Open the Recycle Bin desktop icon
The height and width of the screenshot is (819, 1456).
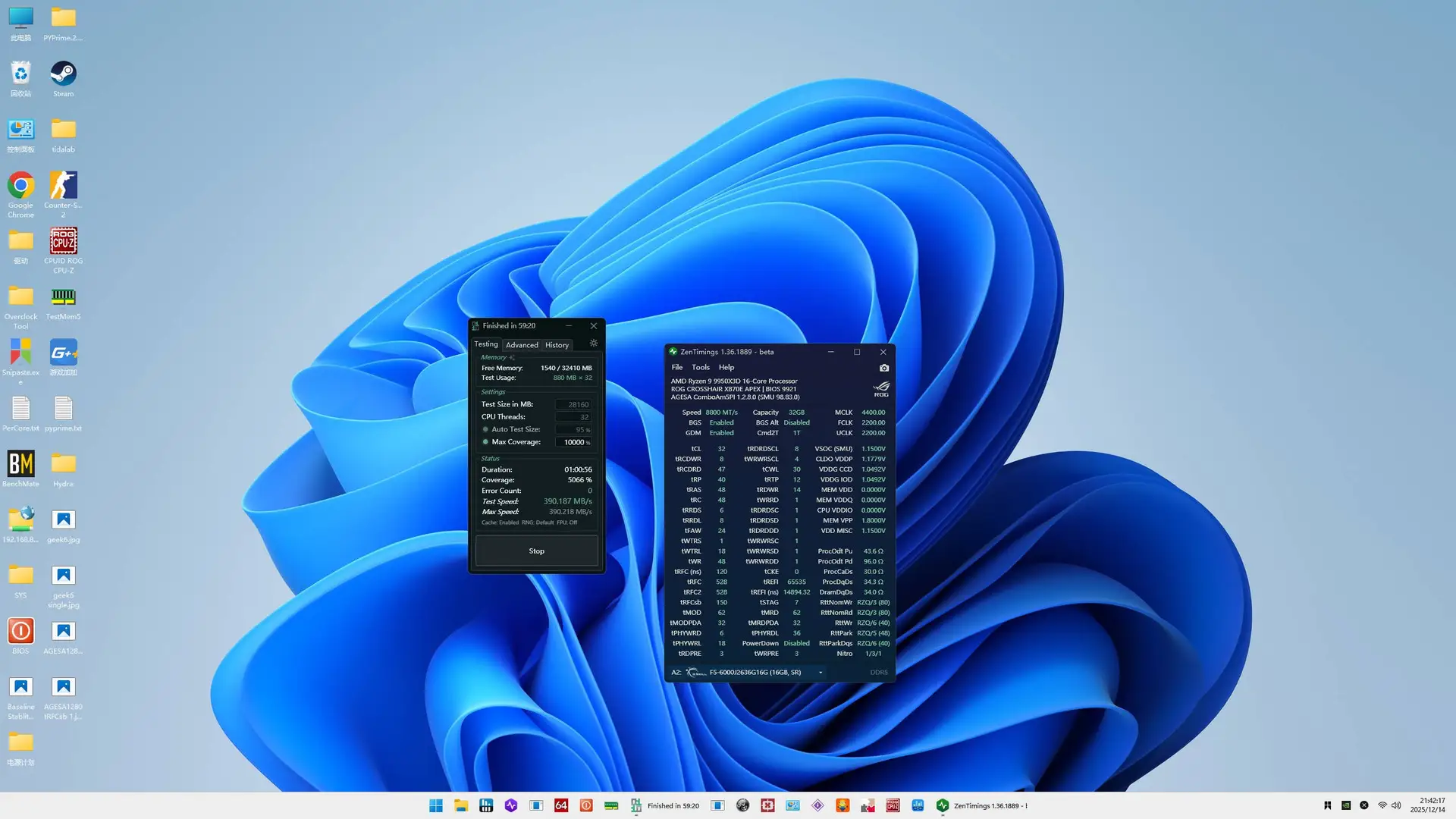click(x=20, y=79)
